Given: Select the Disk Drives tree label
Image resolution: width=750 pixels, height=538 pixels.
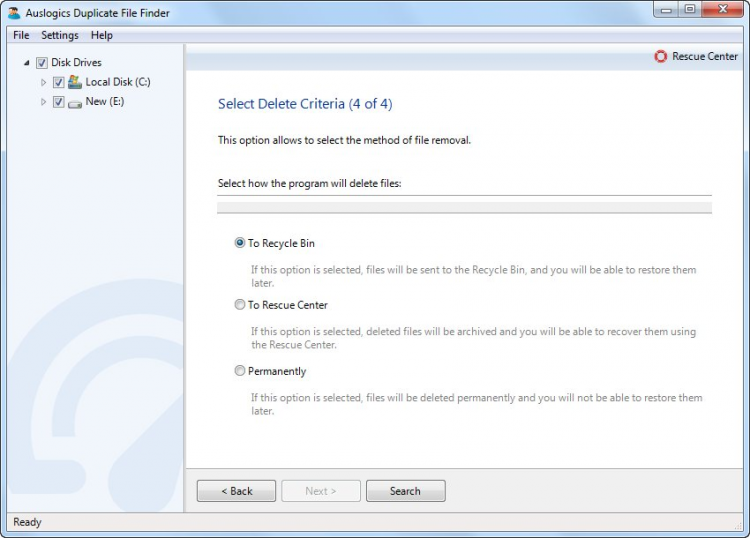Looking at the screenshot, I should (x=76, y=63).
